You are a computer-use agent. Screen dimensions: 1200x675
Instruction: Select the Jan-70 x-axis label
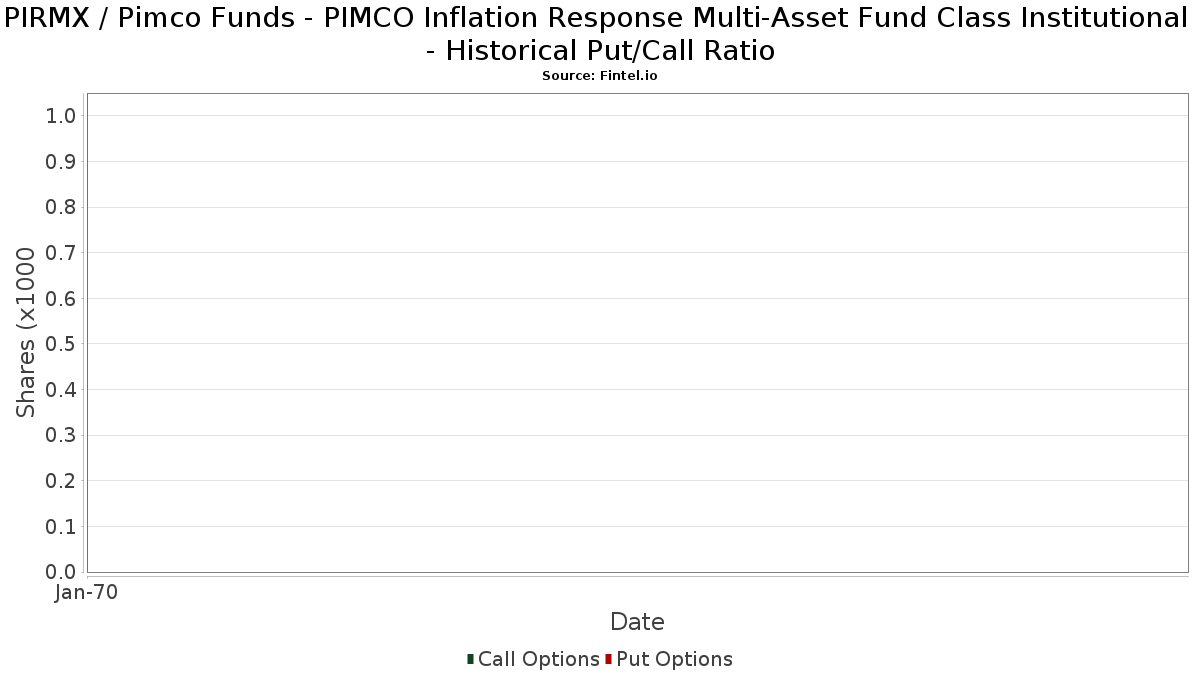tap(87, 592)
